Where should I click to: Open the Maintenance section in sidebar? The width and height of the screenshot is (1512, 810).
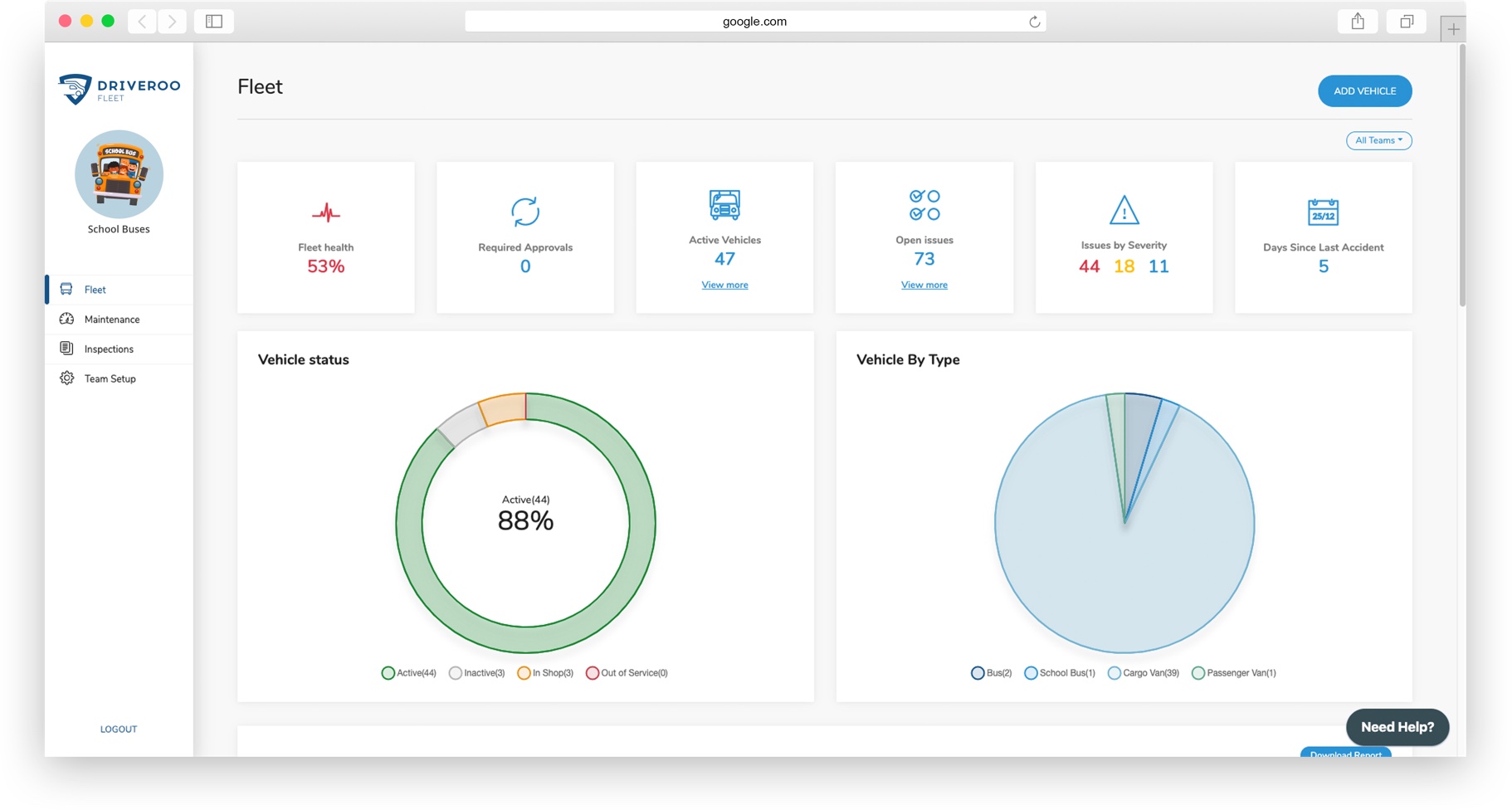tap(111, 320)
